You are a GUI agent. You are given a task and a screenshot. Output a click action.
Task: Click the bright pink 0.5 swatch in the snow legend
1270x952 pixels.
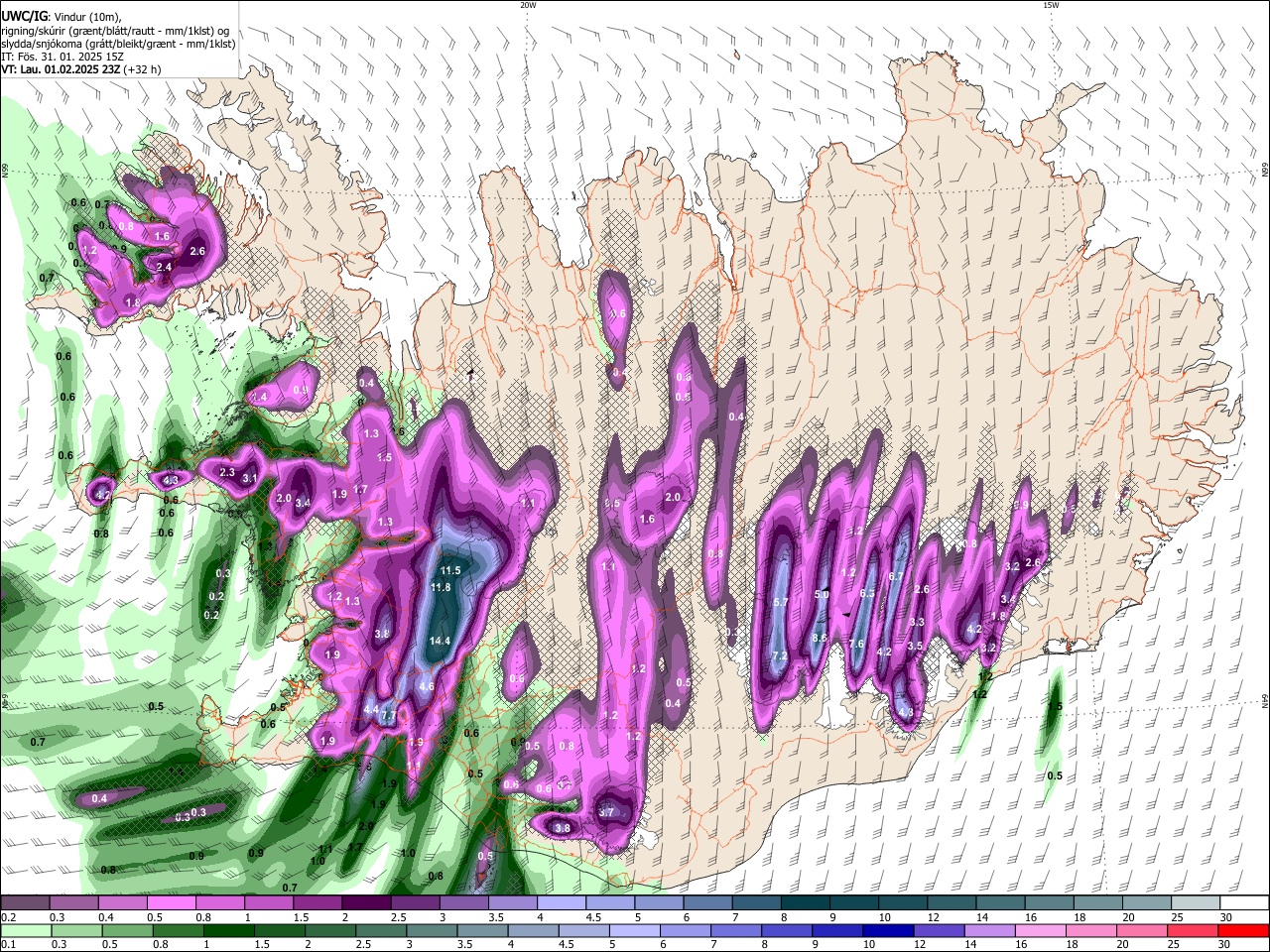171,903
